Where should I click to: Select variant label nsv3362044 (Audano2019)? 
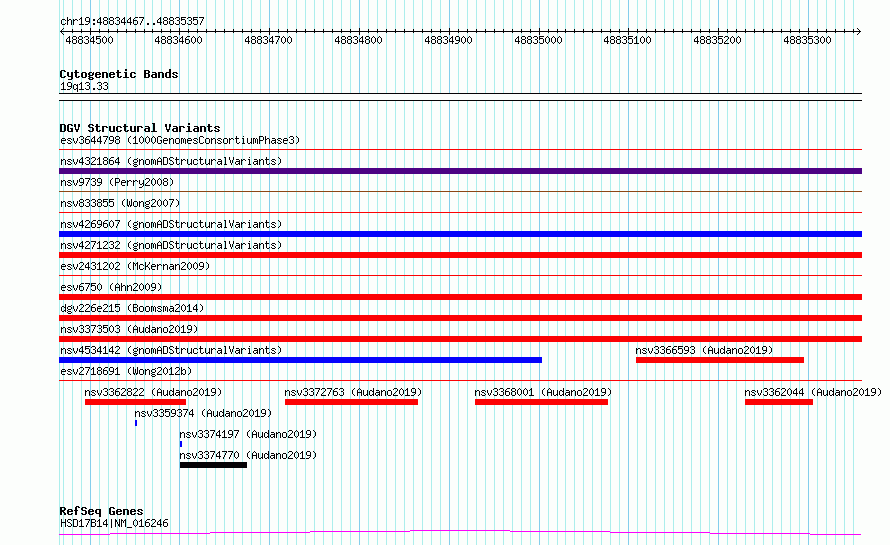tap(813, 392)
